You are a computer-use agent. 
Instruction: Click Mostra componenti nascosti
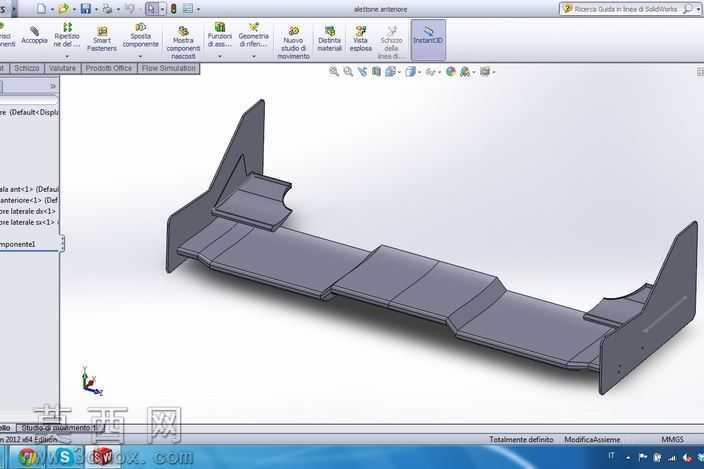coord(183,43)
